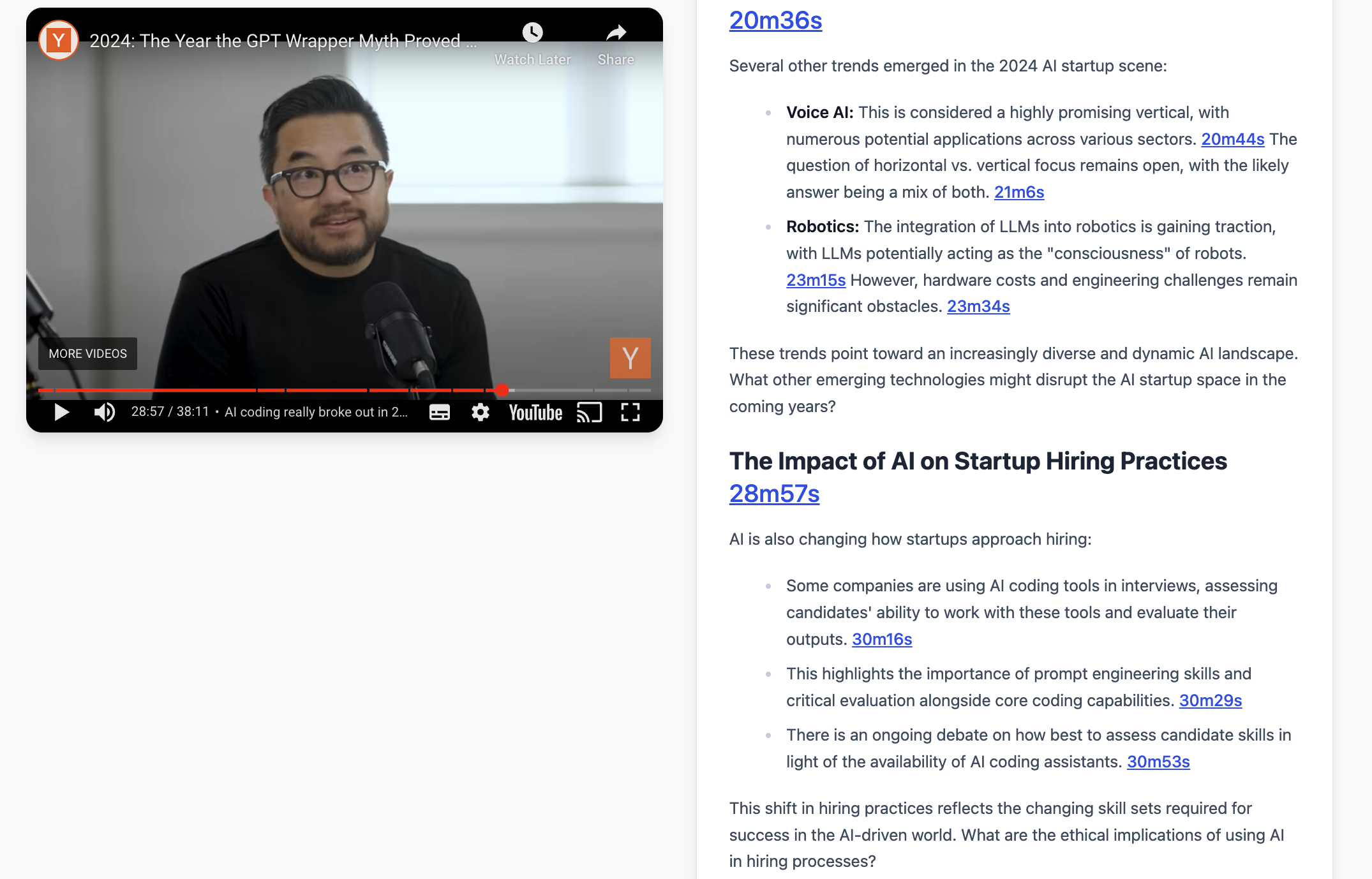Click the cast to TV icon

589,413
